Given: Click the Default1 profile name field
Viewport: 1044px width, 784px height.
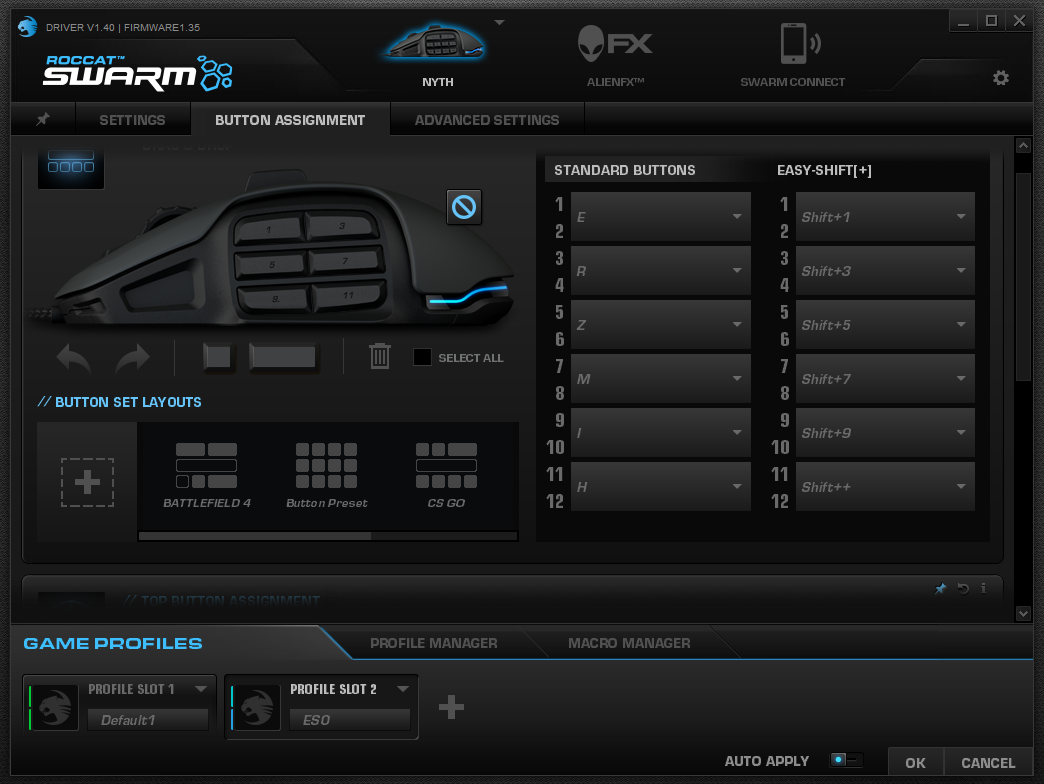Looking at the screenshot, I should (x=148, y=719).
